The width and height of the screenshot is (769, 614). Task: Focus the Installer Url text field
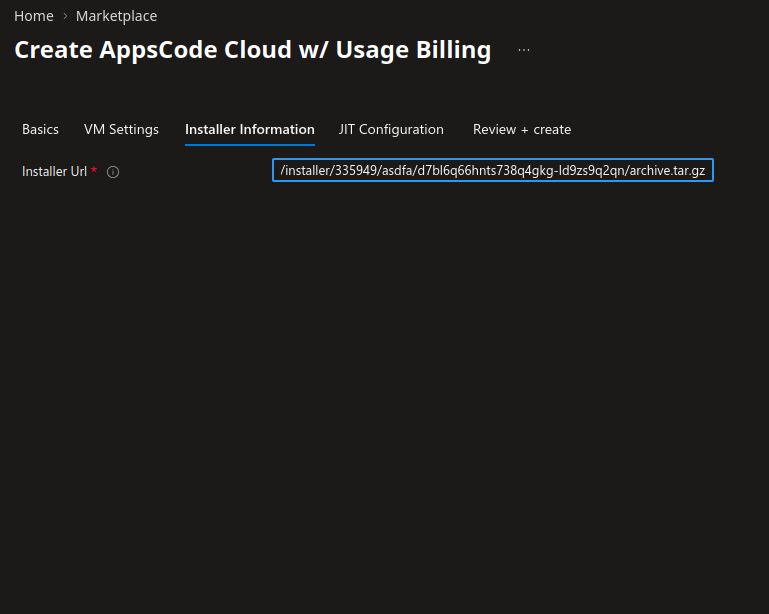click(492, 171)
